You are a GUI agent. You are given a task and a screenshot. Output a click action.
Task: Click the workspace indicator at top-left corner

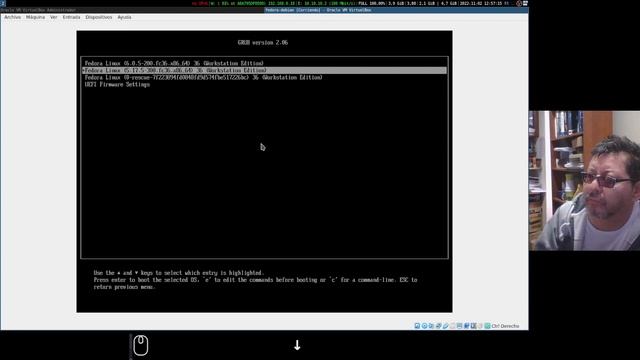(x=3, y=3)
